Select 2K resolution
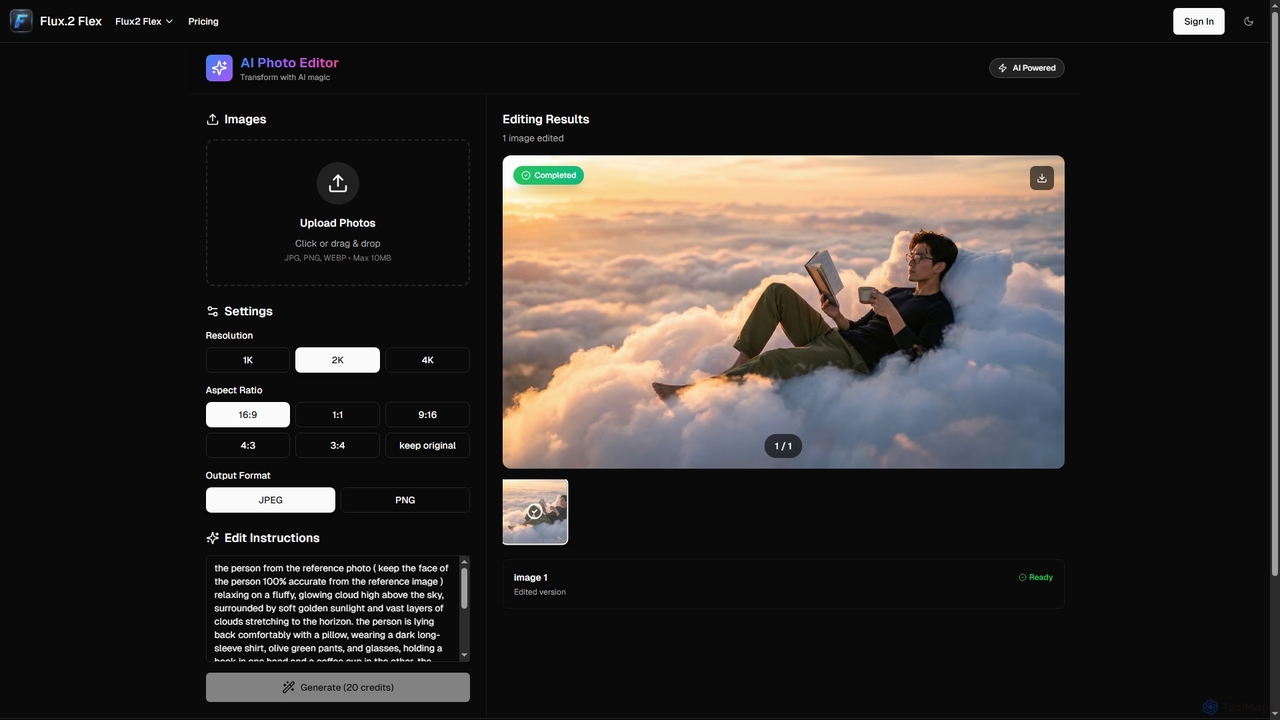 point(338,360)
